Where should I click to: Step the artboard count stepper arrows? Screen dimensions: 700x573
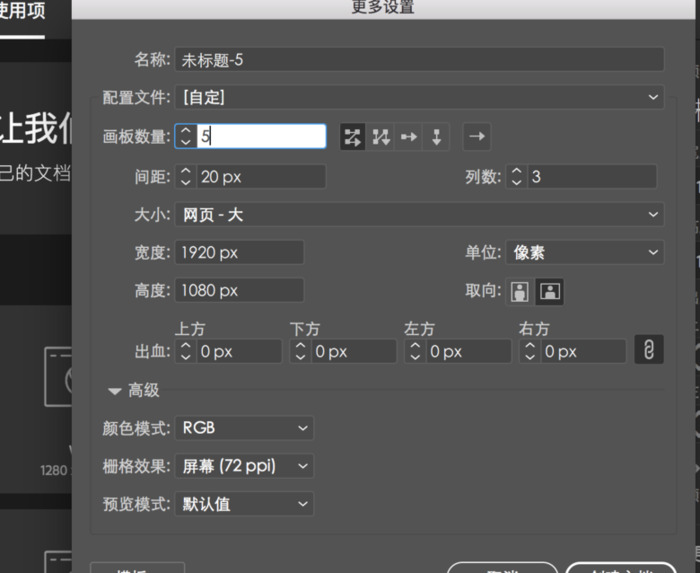(x=186, y=136)
